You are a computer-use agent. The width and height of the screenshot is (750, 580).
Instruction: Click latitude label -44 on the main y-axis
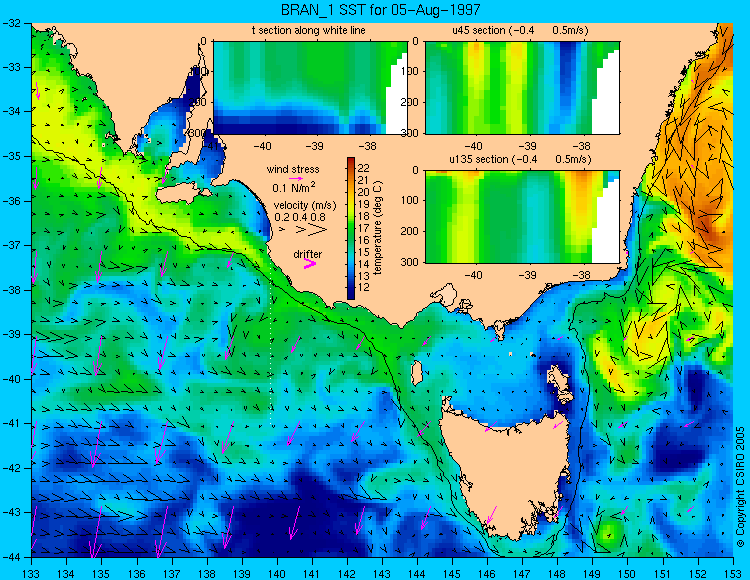(x=12, y=557)
